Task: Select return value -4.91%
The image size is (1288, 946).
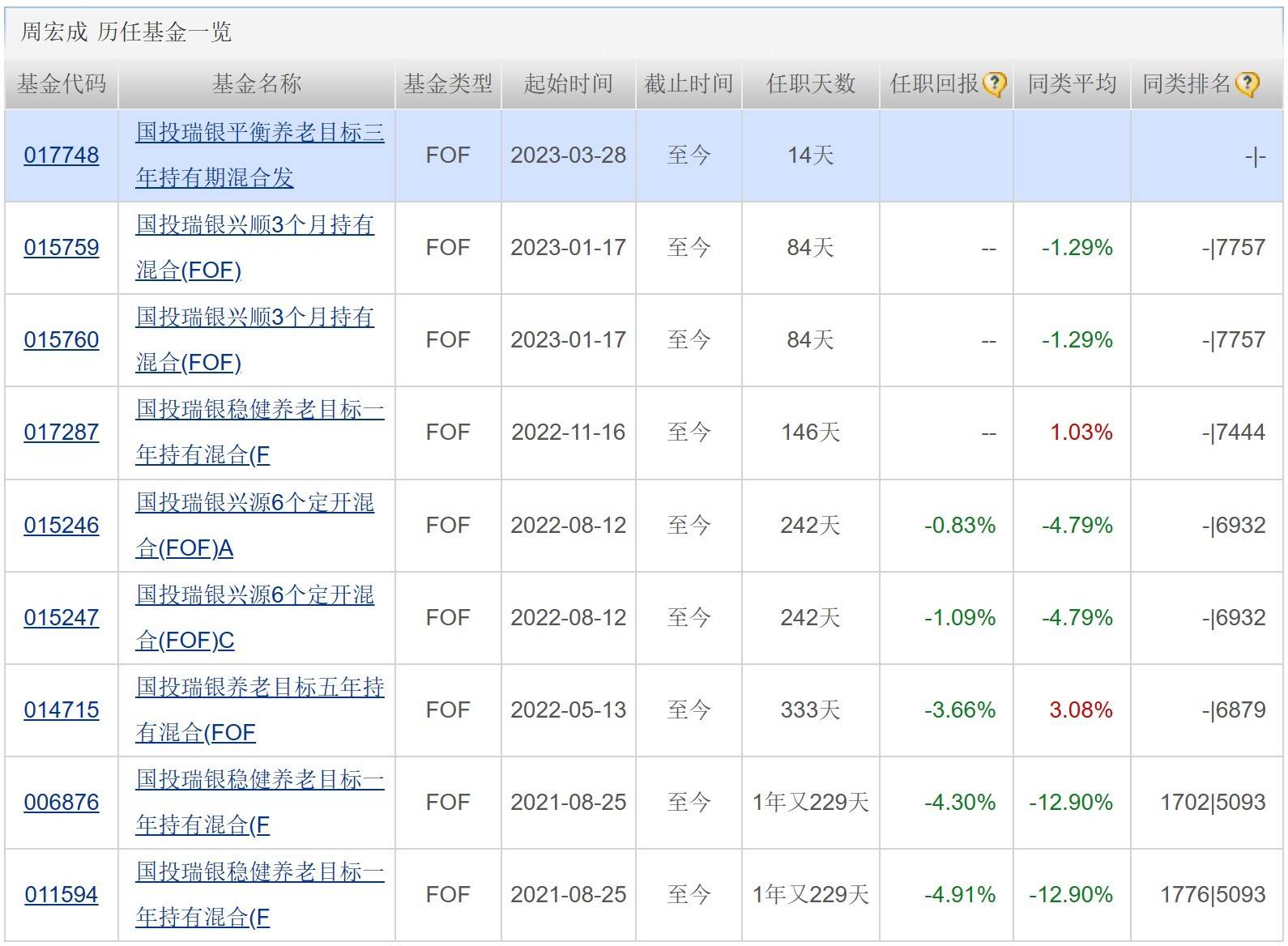Action: pyautogui.click(x=960, y=895)
